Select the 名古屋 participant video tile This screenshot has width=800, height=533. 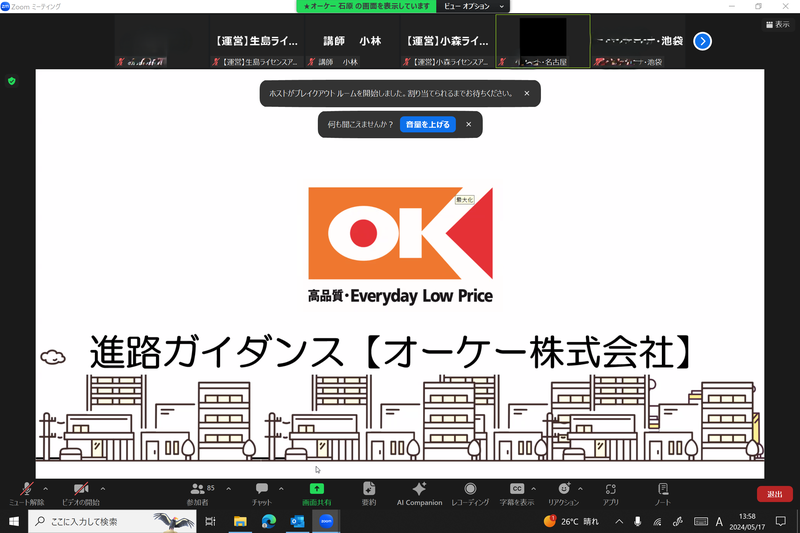coord(543,41)
